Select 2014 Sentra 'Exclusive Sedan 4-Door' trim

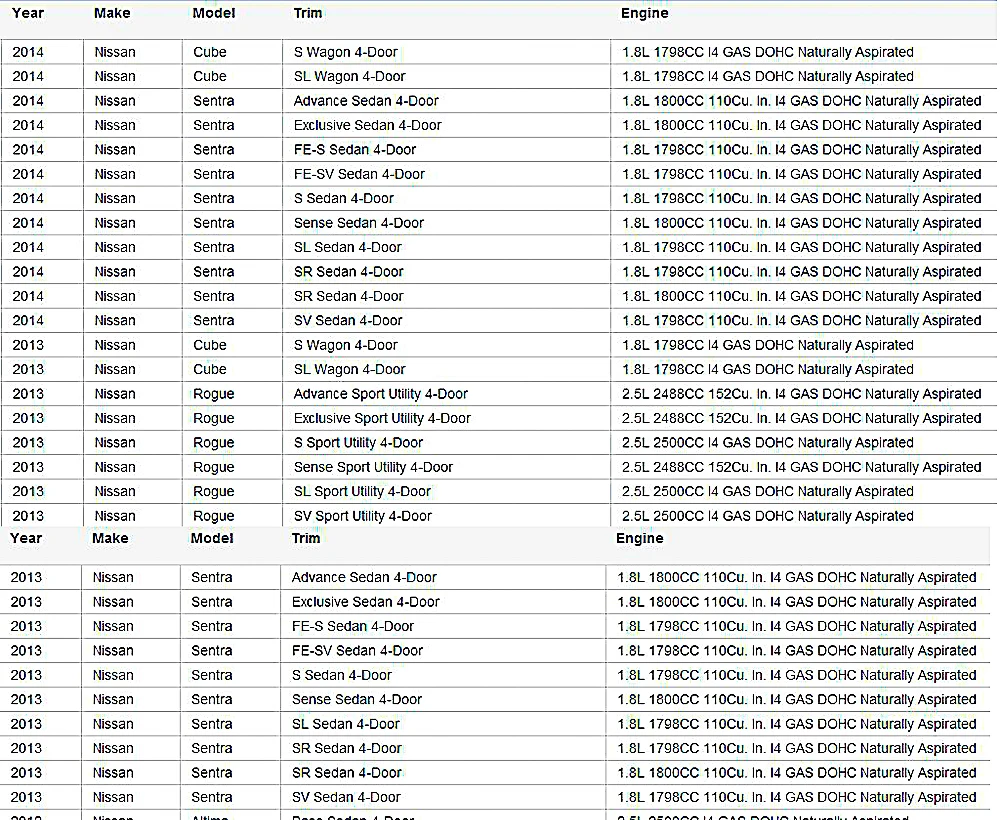pyautogui.click(x=367, y=125)
